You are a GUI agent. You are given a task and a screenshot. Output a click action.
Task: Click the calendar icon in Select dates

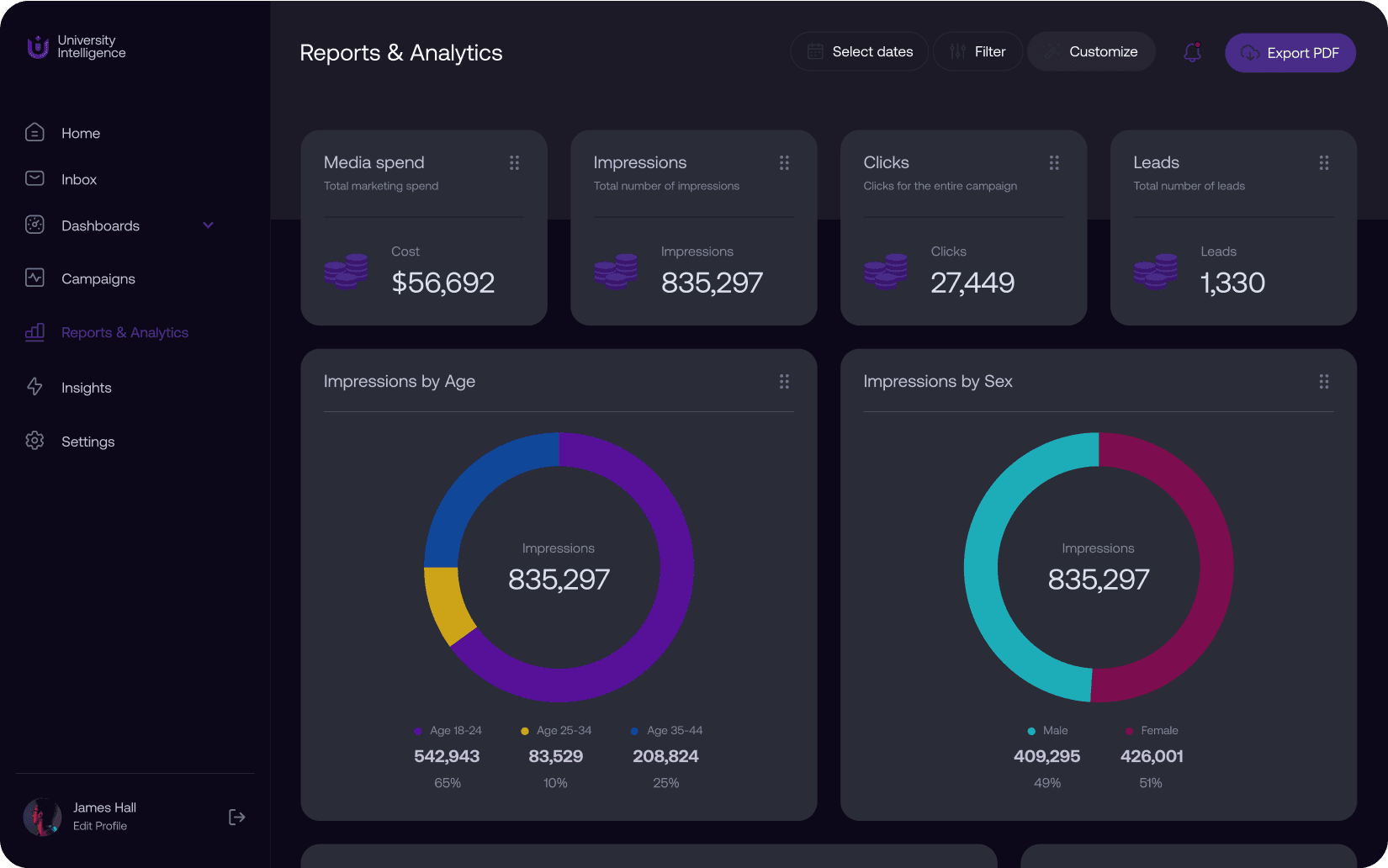[815, 51]
